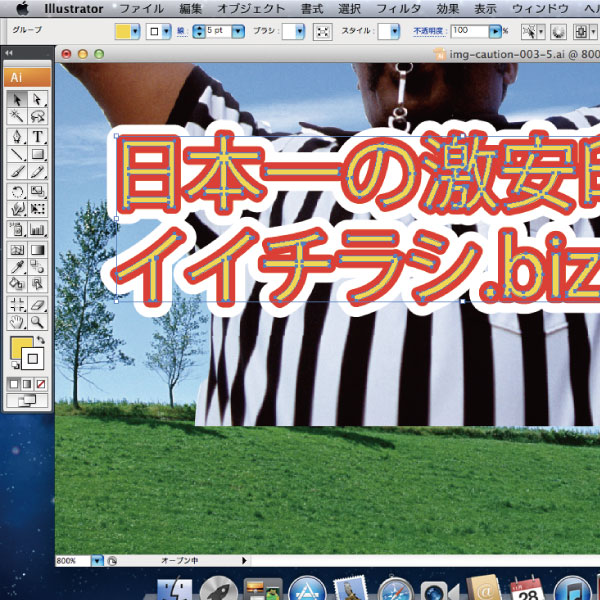Select the Direct Selection tool
The image size is (600, 600).
pos(37,99)
